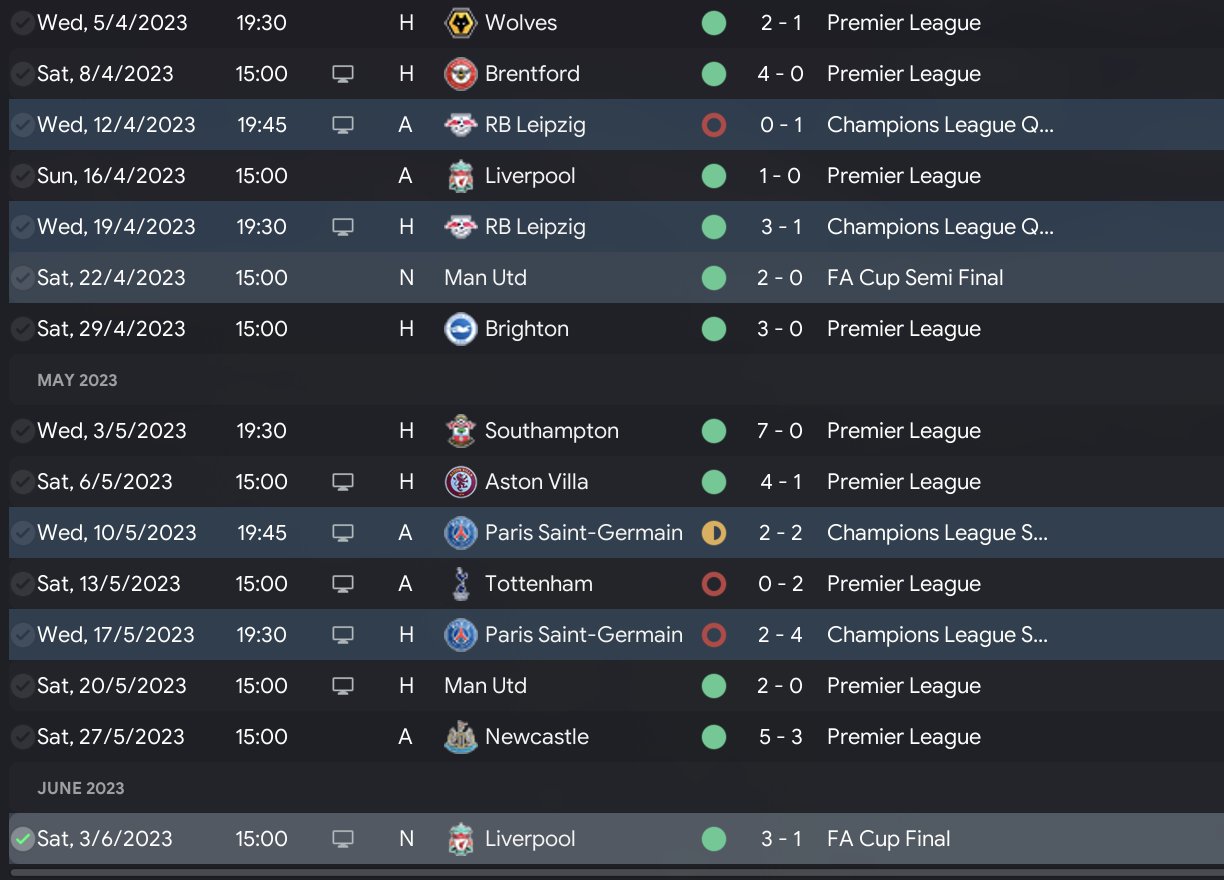
Task: Toggle the checkmark beside Wed 5/4/2023 fixture
Action: [x=22, y=23]
